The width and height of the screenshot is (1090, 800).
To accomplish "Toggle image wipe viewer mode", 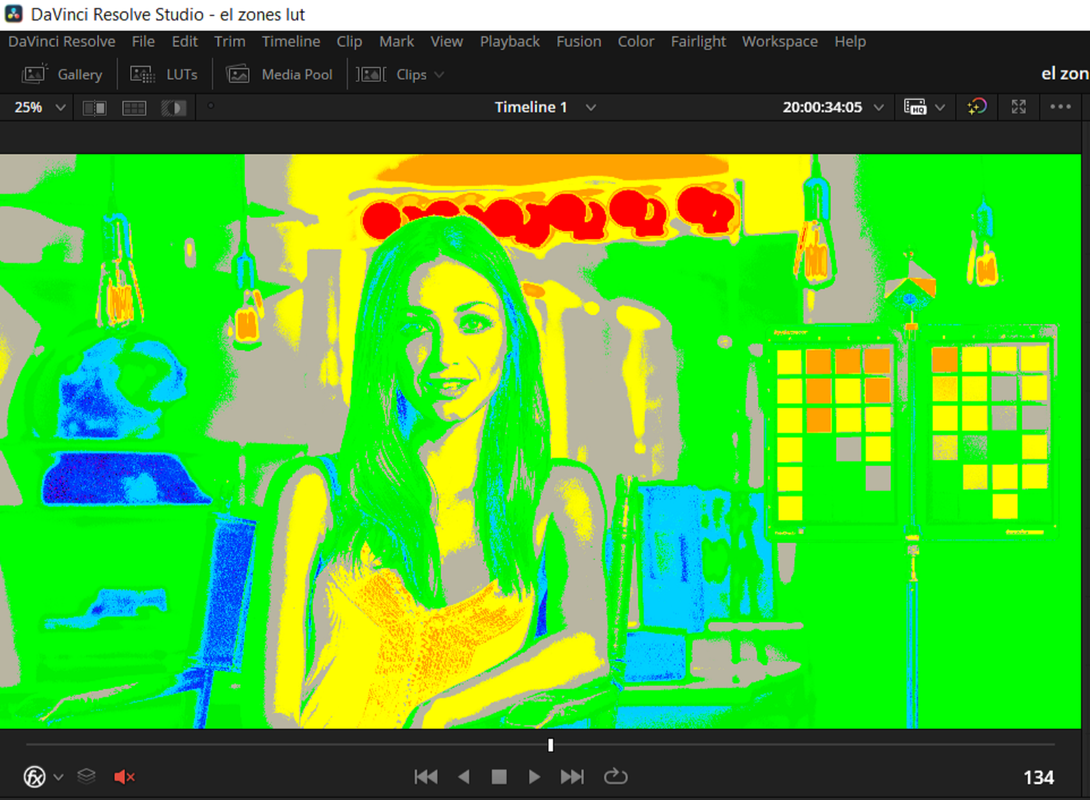I will 95,108.
